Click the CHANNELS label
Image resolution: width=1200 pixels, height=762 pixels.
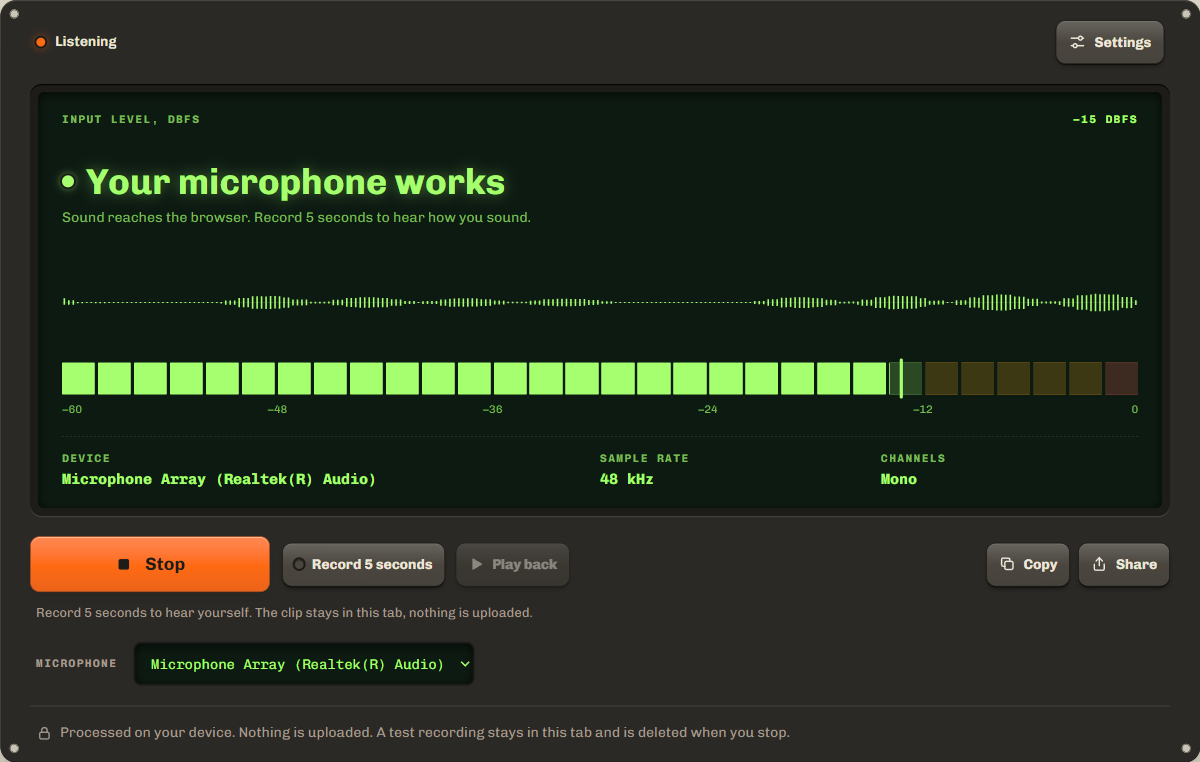pos(913,458)
